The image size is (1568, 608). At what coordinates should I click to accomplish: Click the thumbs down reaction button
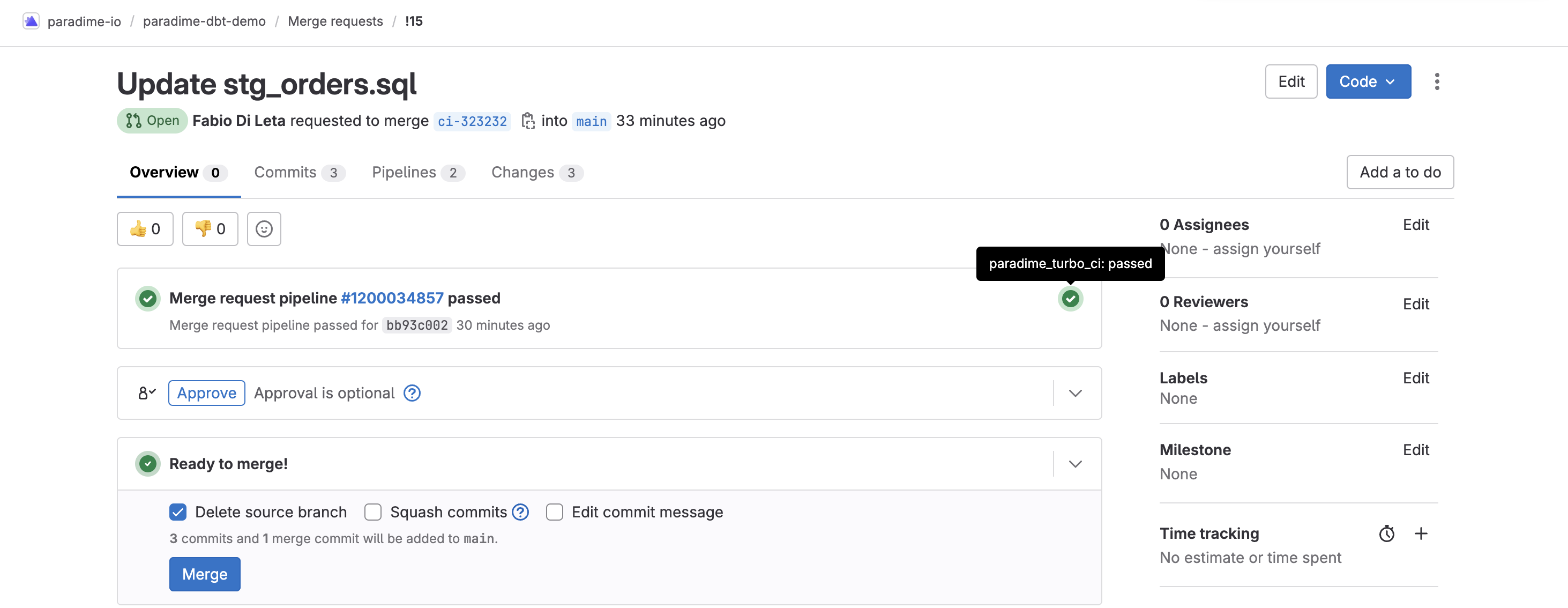pos(210,229)
